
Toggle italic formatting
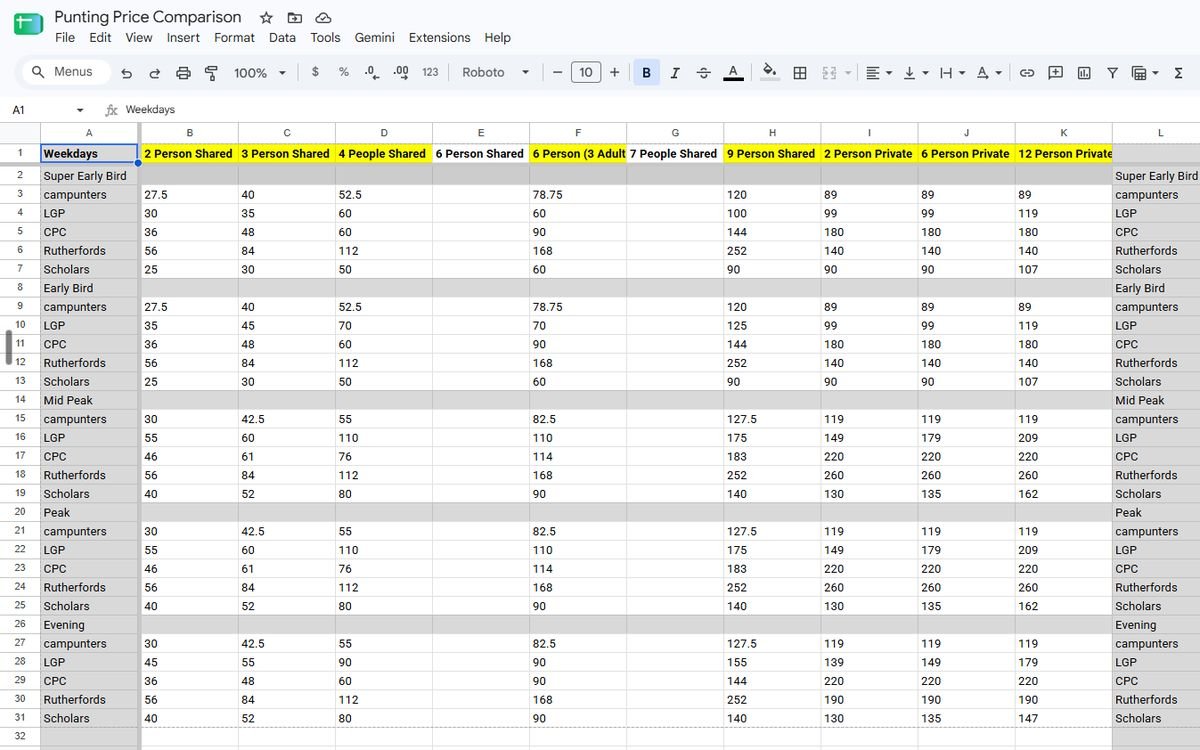pos(675,72)
